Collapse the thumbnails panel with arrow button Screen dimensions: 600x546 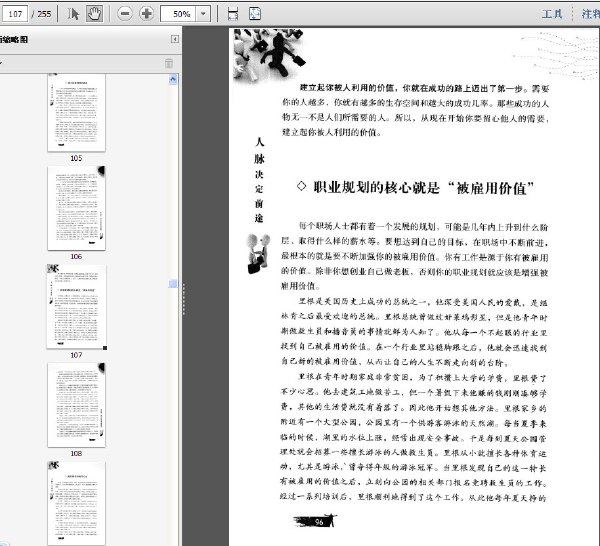[174, 39]
